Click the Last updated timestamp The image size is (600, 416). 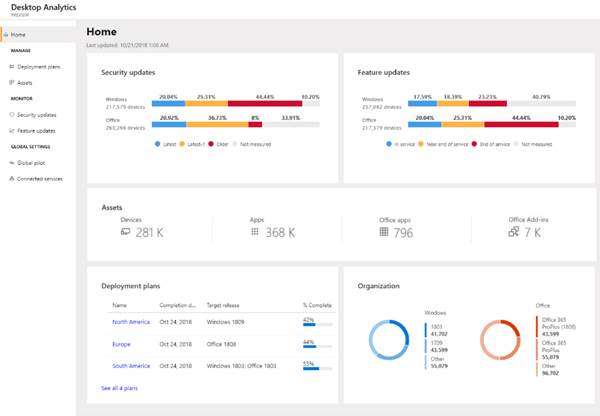(127, 45)
